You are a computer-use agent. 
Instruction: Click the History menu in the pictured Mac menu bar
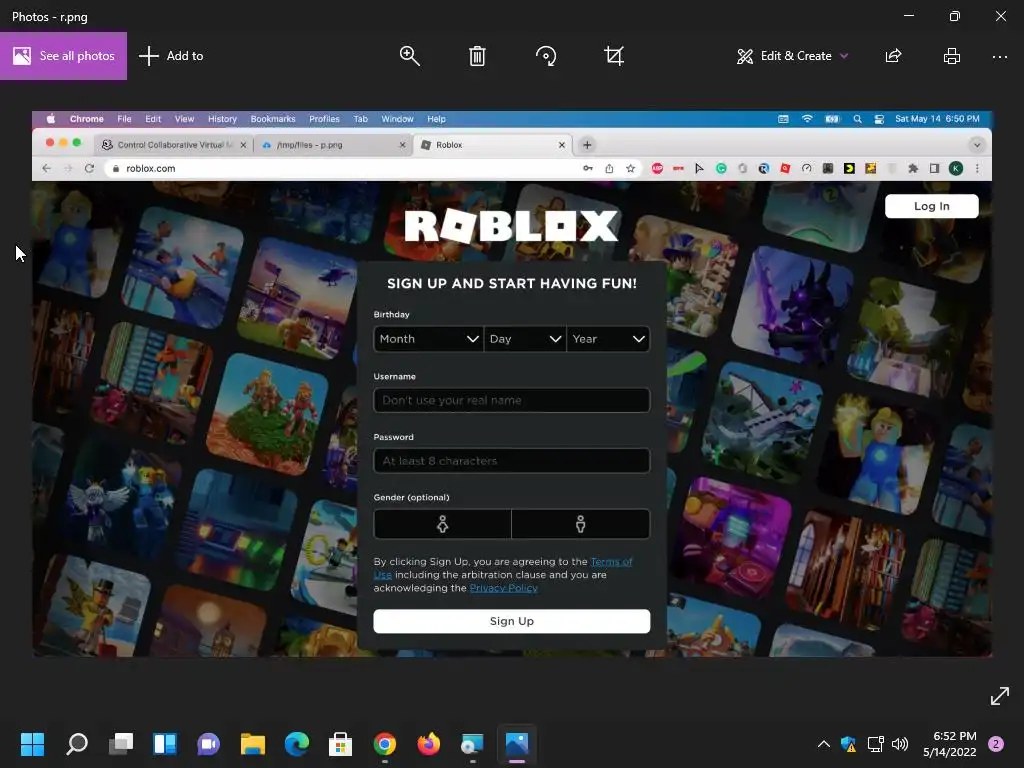(x=222, y=119)
